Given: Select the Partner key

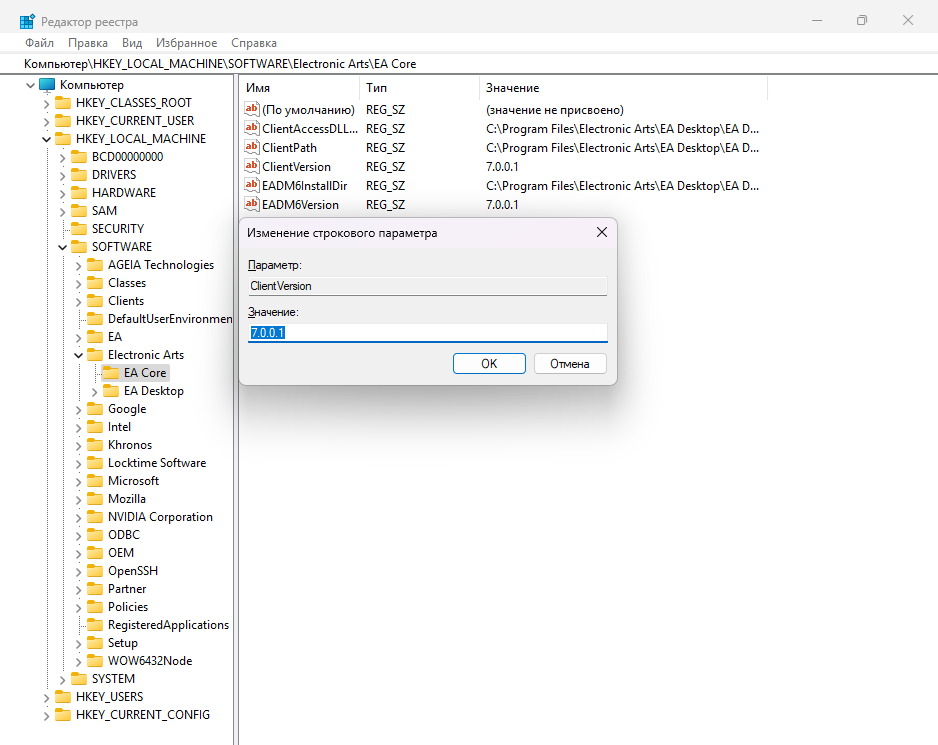Looking at the screenshot, I should coord(127,589).
